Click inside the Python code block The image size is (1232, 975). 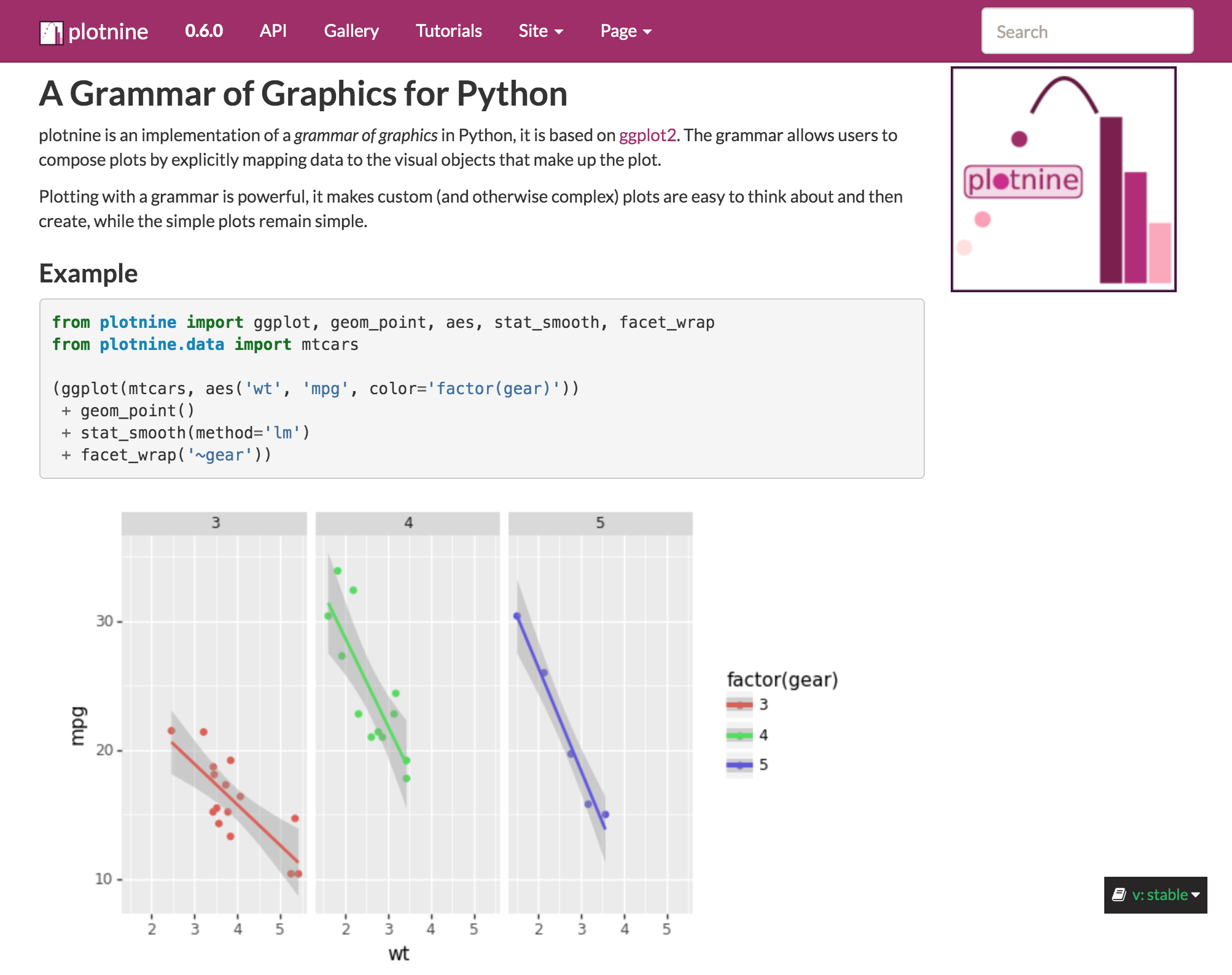pyautogui.click(x=481, y=388)
